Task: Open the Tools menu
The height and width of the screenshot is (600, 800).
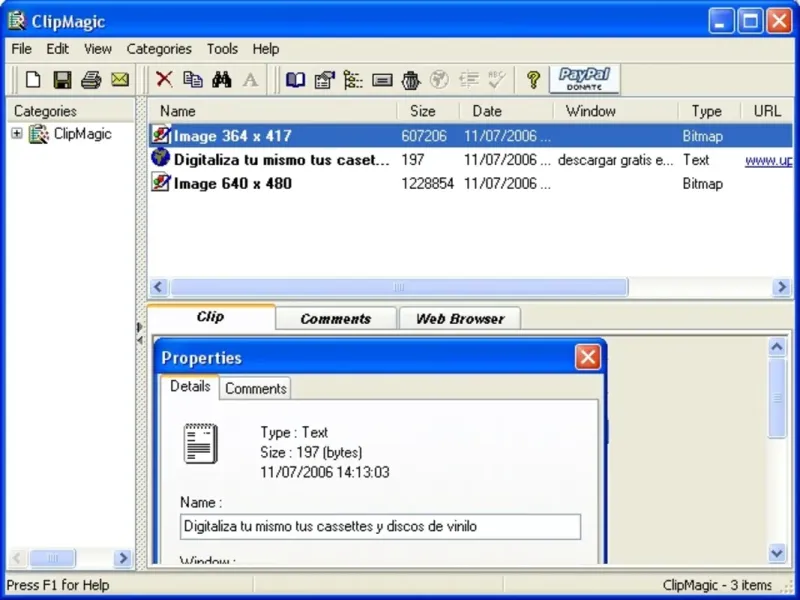Action: pyautogui.click(x=222, y=49)
